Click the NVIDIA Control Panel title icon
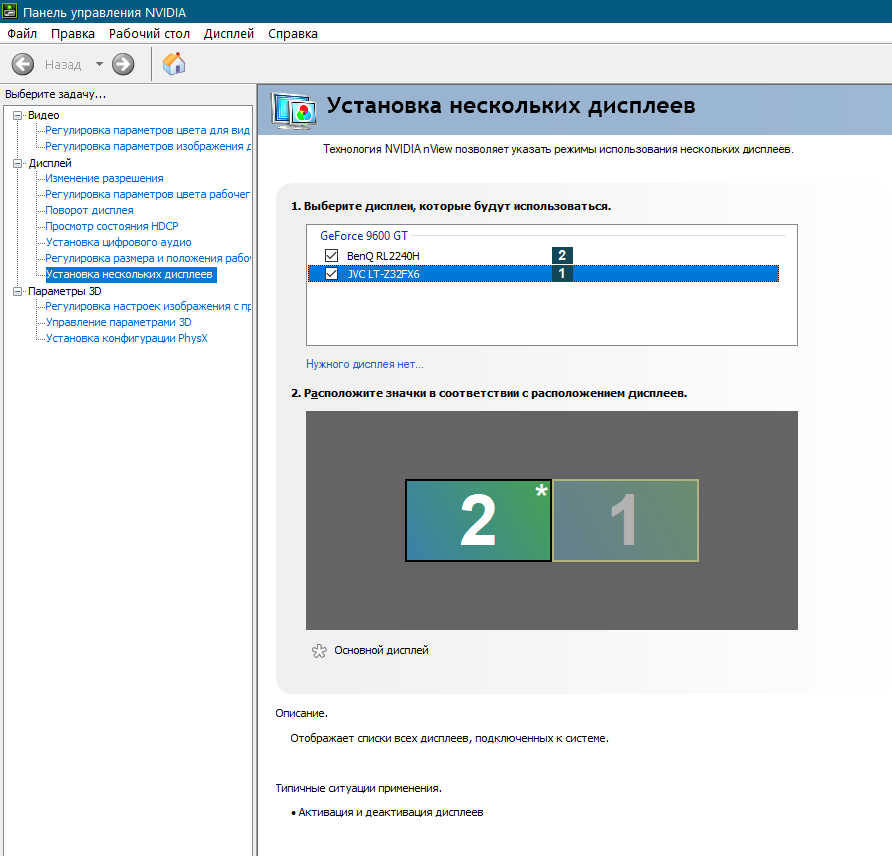 point(10,11)
